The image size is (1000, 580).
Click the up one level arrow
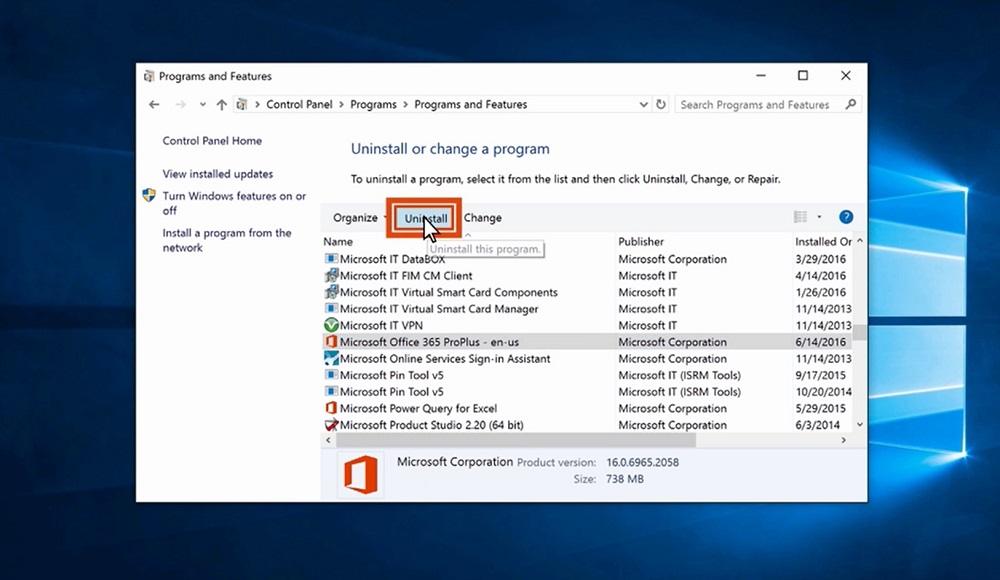[x=221, y=104]
